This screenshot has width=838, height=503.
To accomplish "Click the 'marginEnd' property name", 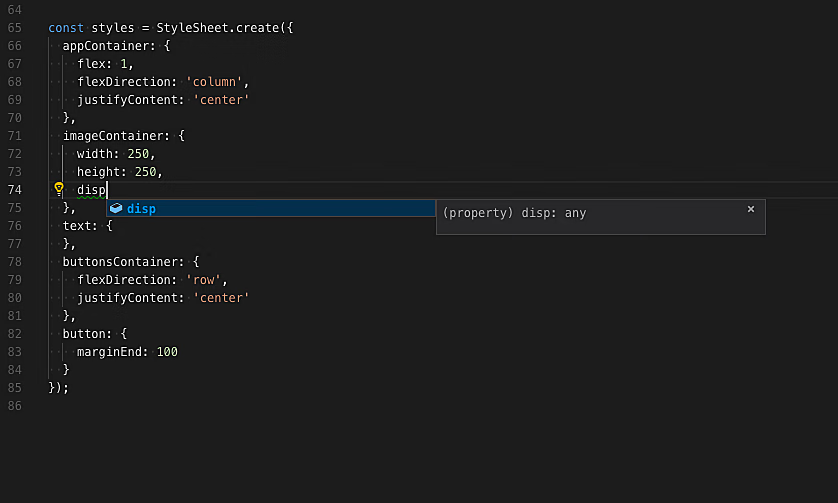I will [x=109, y=352].
